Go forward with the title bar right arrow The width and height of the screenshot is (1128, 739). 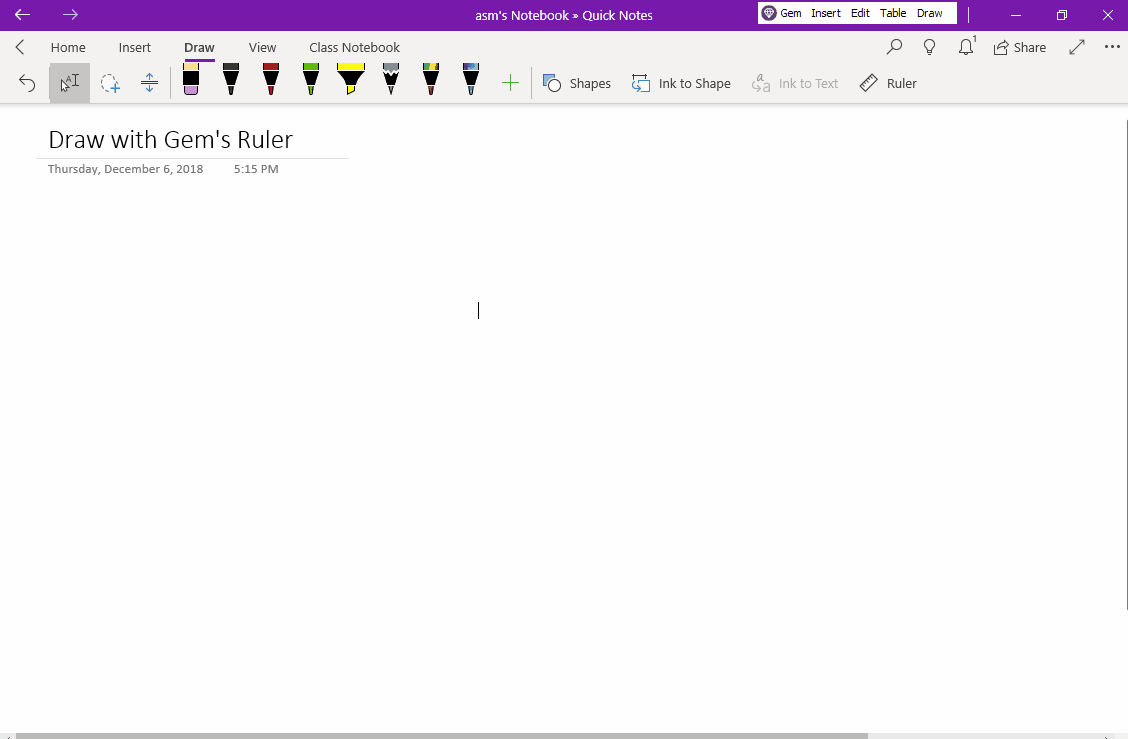coord(70,14)
